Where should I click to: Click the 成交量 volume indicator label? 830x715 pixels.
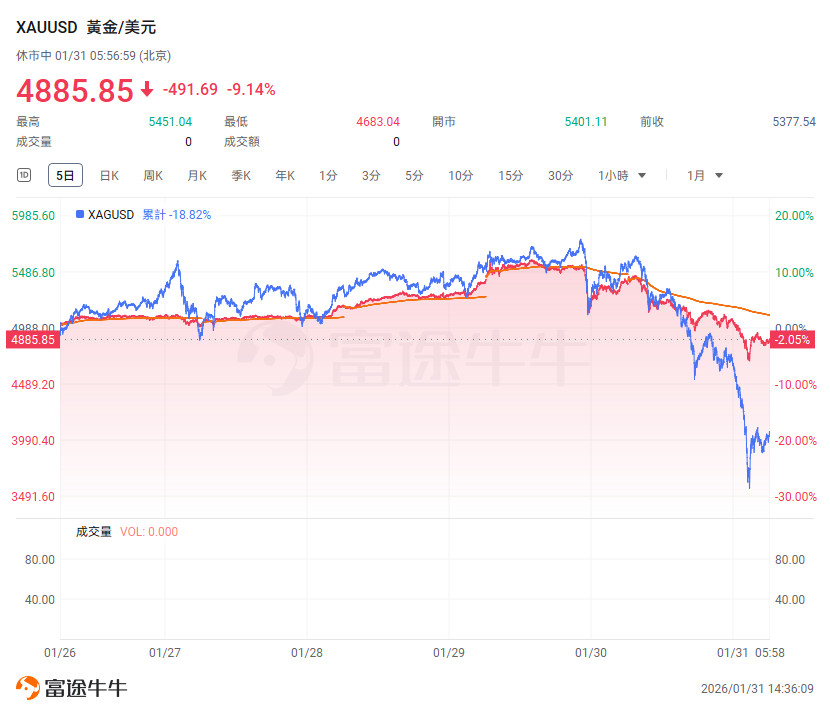pos(94,532)
